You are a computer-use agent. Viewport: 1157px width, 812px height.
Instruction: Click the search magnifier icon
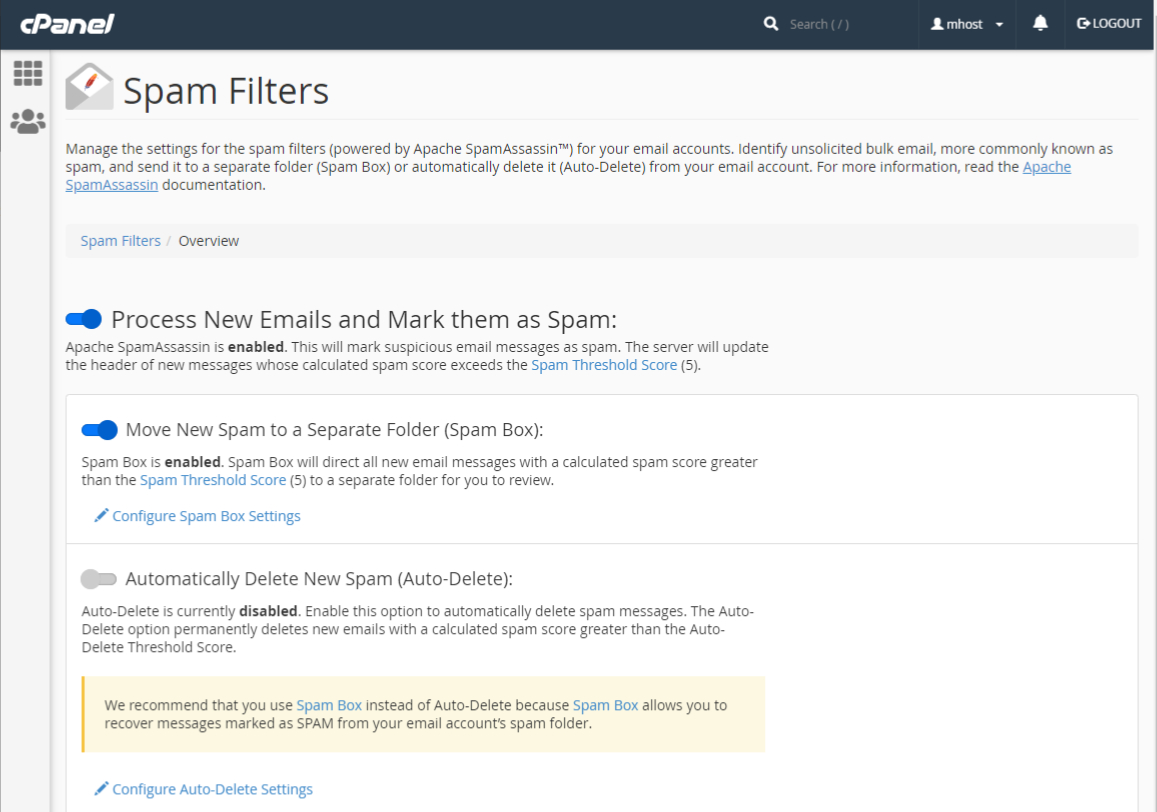(771, 24)
